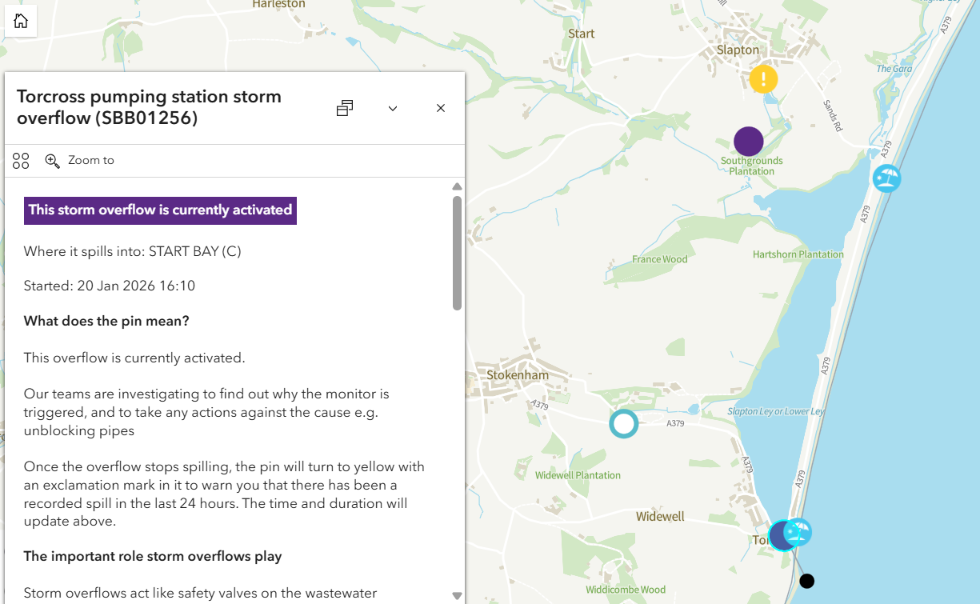Click the beach umbrella icon near Sands Rd
This screenshot has height=604, width=980.
click(886, 178)
